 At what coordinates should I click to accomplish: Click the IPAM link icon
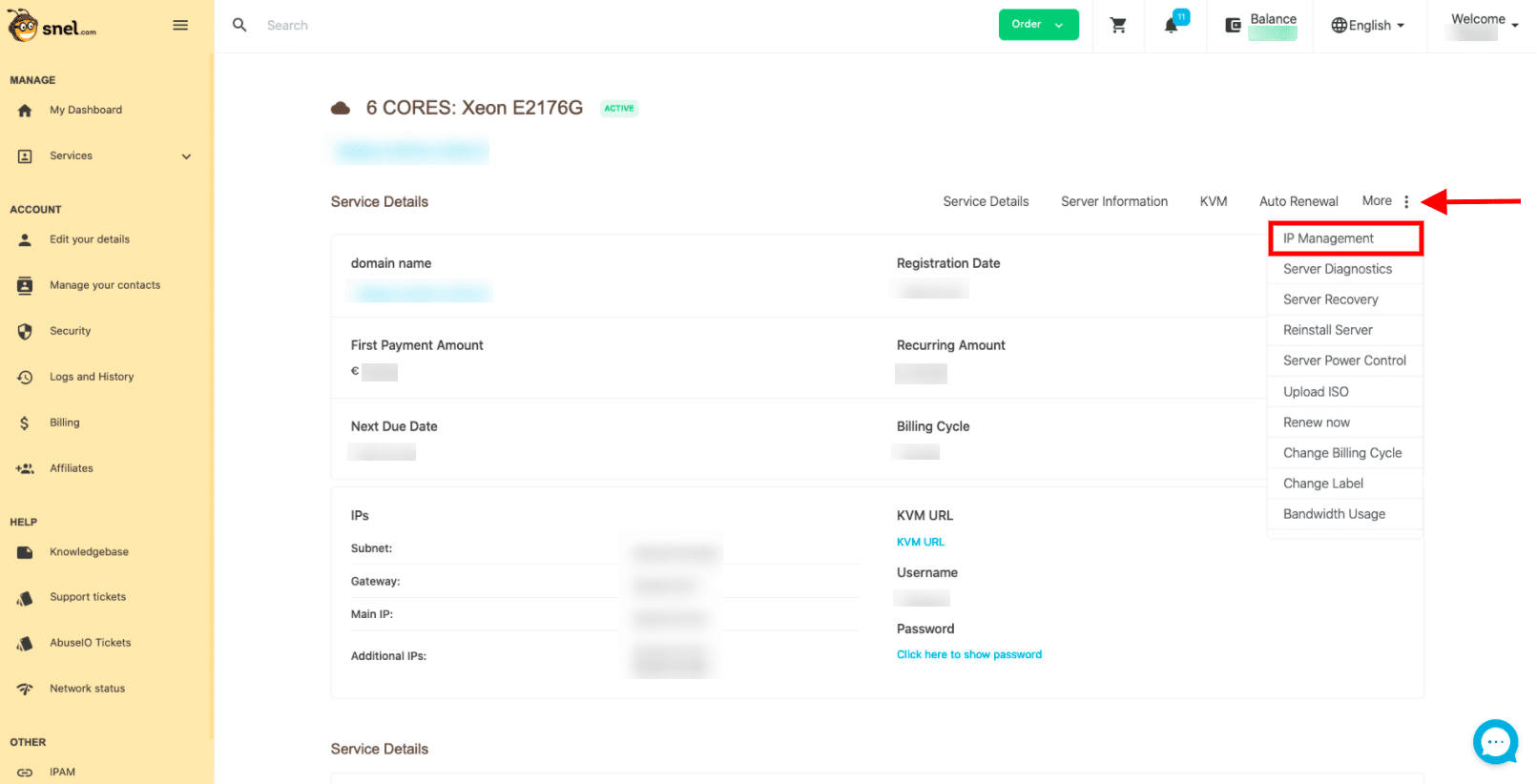(25, 773)
